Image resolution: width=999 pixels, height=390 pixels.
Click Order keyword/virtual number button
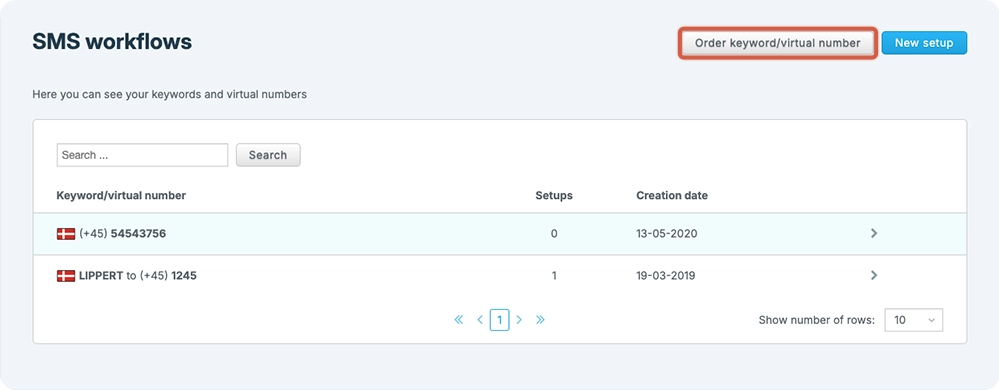point(777,43)
